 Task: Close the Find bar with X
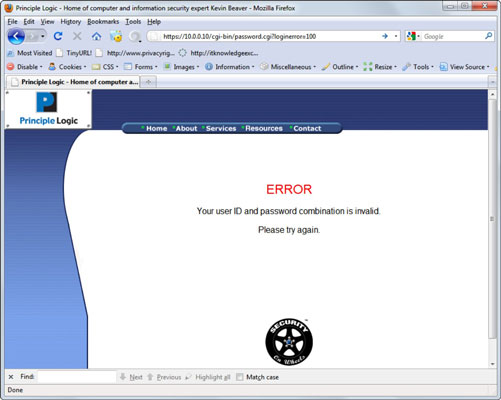(x=11, y=377)
